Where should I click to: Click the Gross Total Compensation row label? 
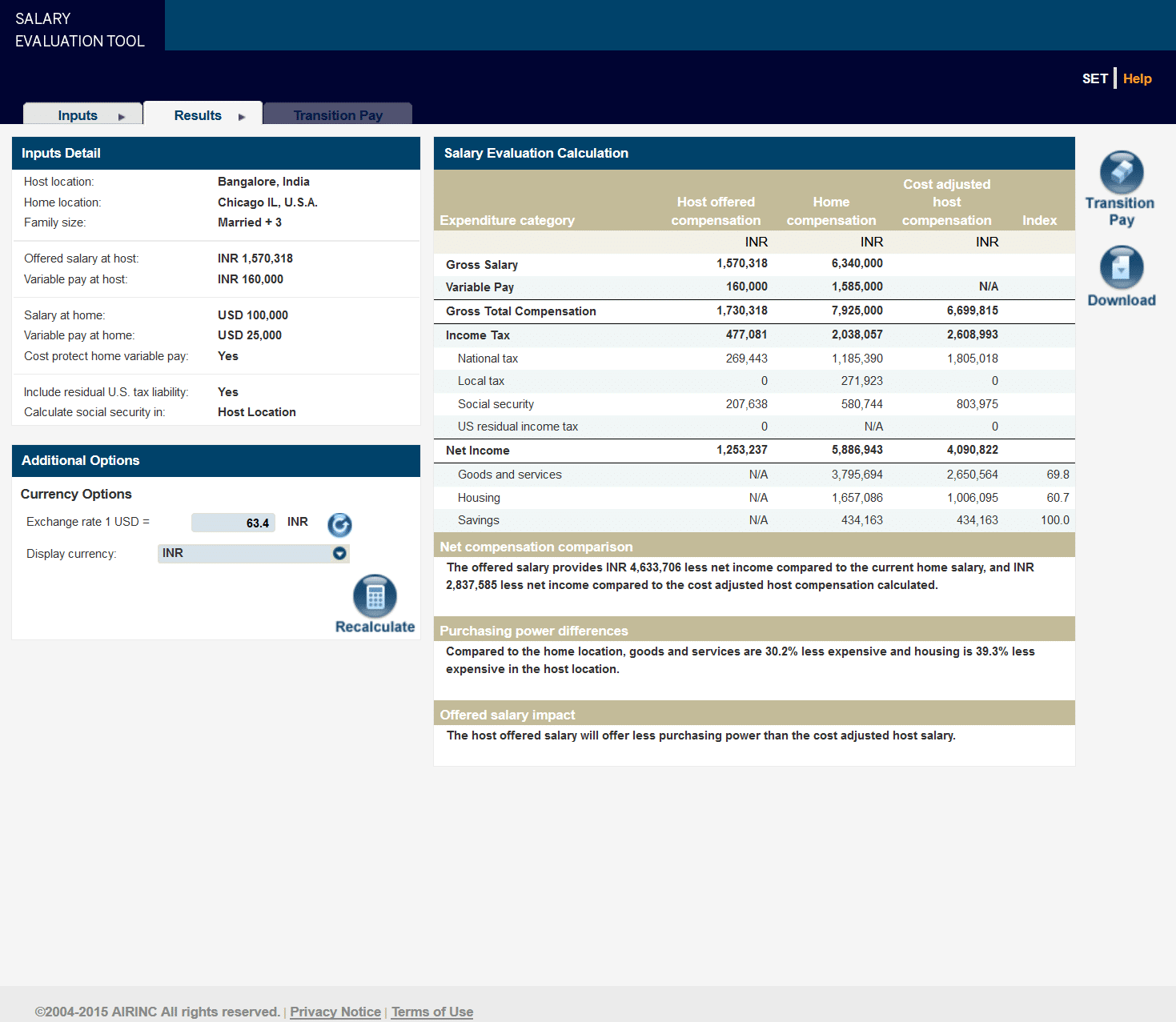click(520, 311)
